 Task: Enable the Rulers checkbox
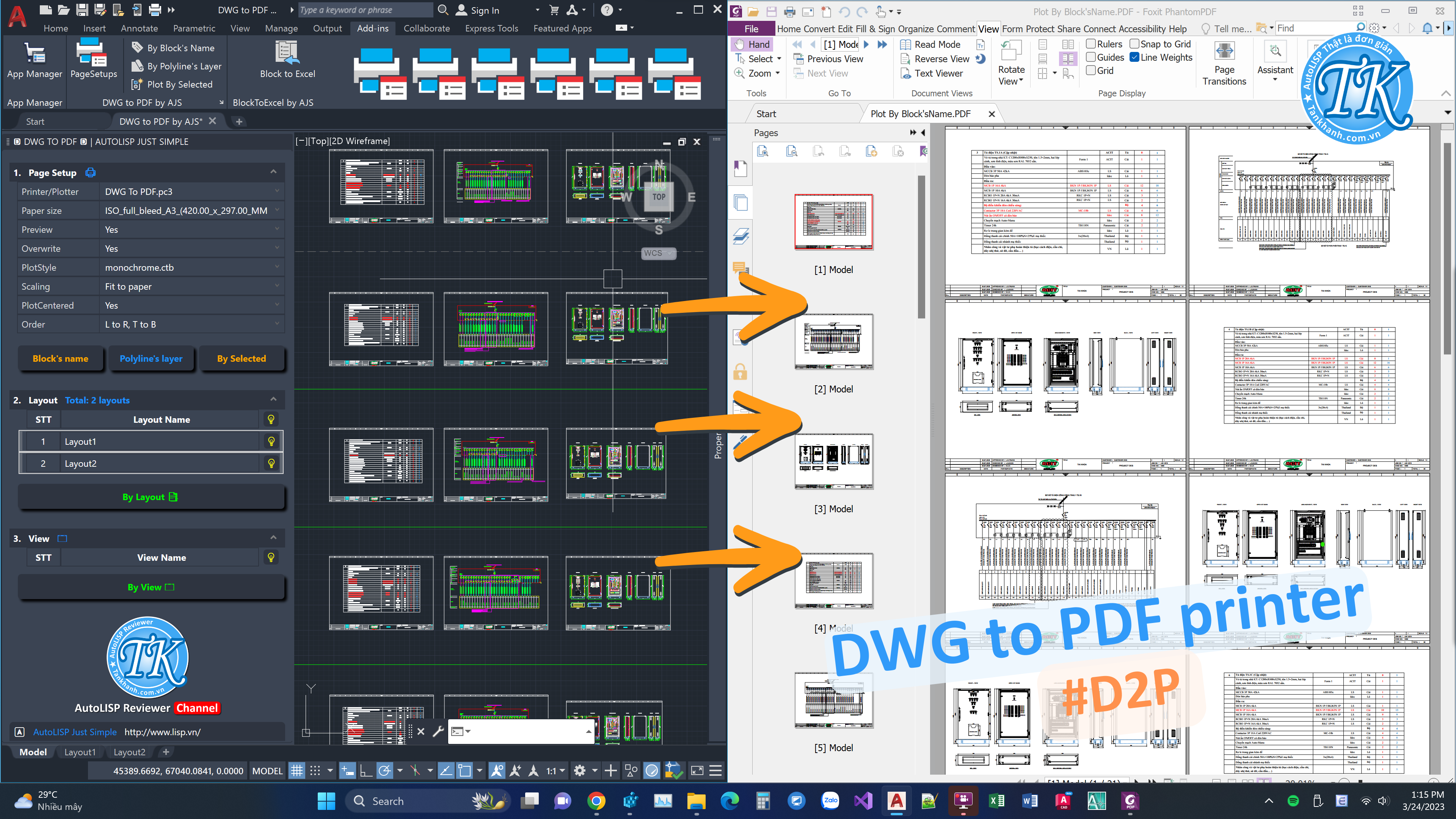pos(1092,44)
